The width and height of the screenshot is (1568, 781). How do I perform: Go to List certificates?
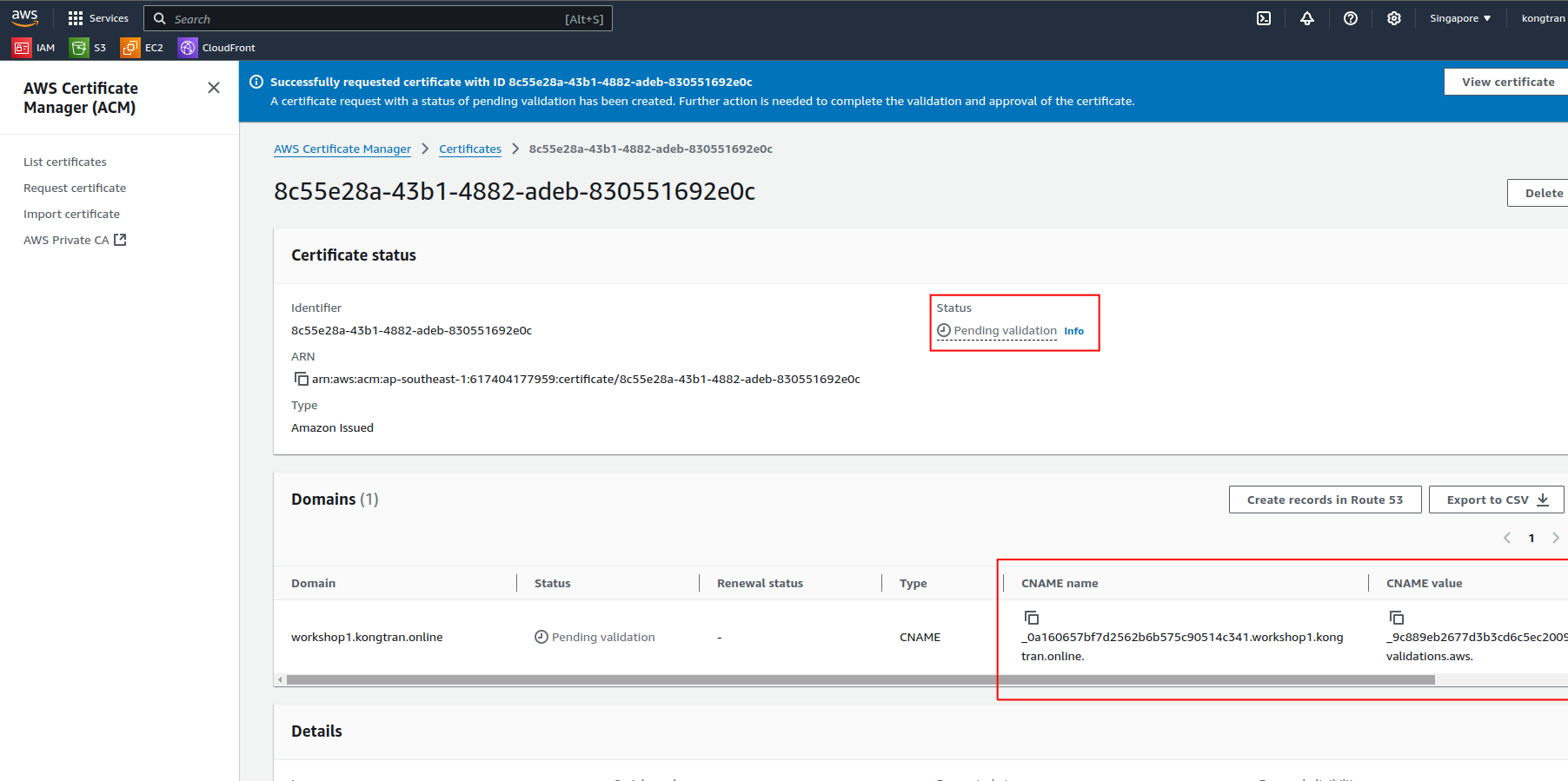click(x=65, y=162)
